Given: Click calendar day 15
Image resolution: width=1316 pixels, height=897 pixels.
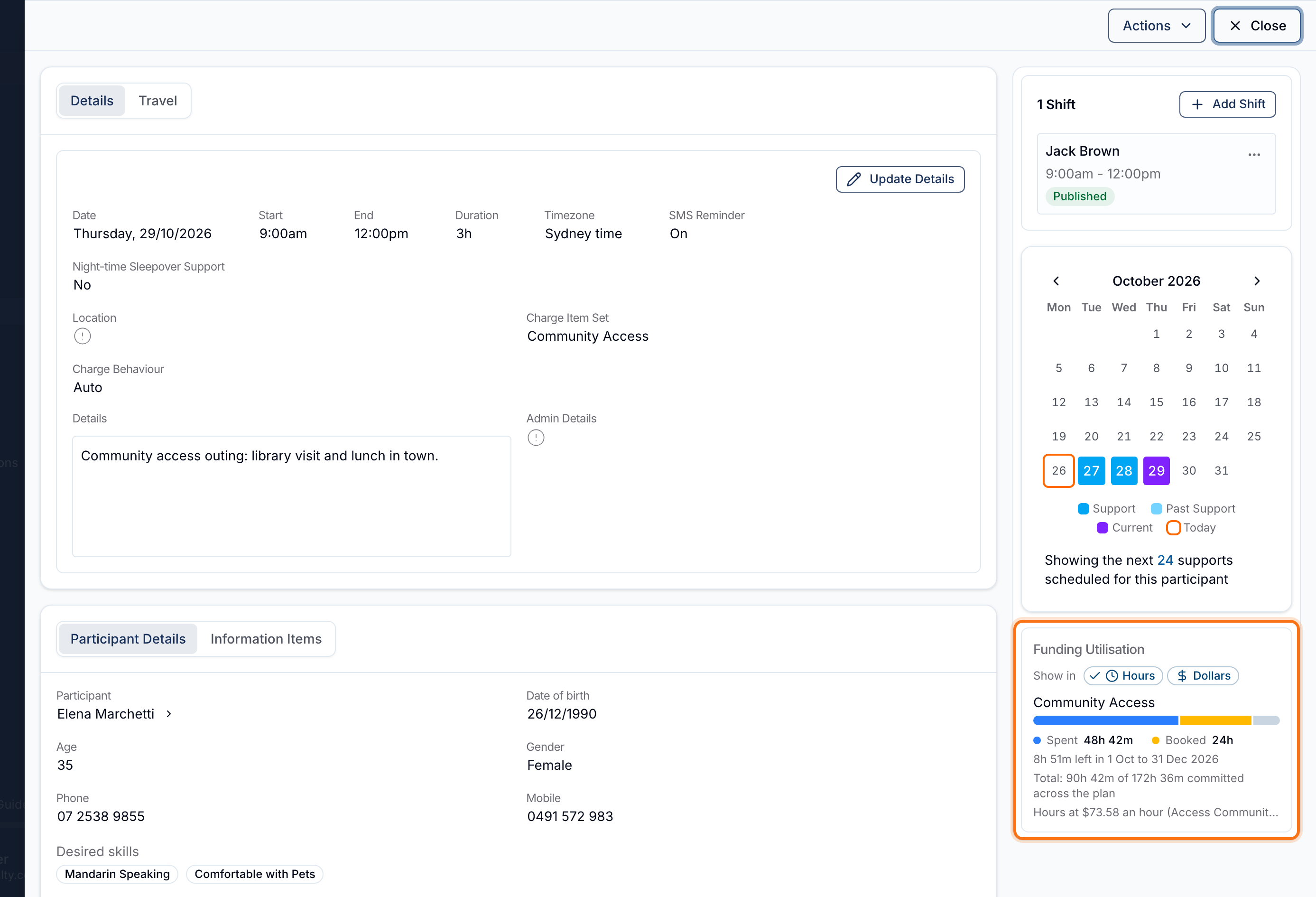Looking at the screenshot, I should [x=1156, y=402].
